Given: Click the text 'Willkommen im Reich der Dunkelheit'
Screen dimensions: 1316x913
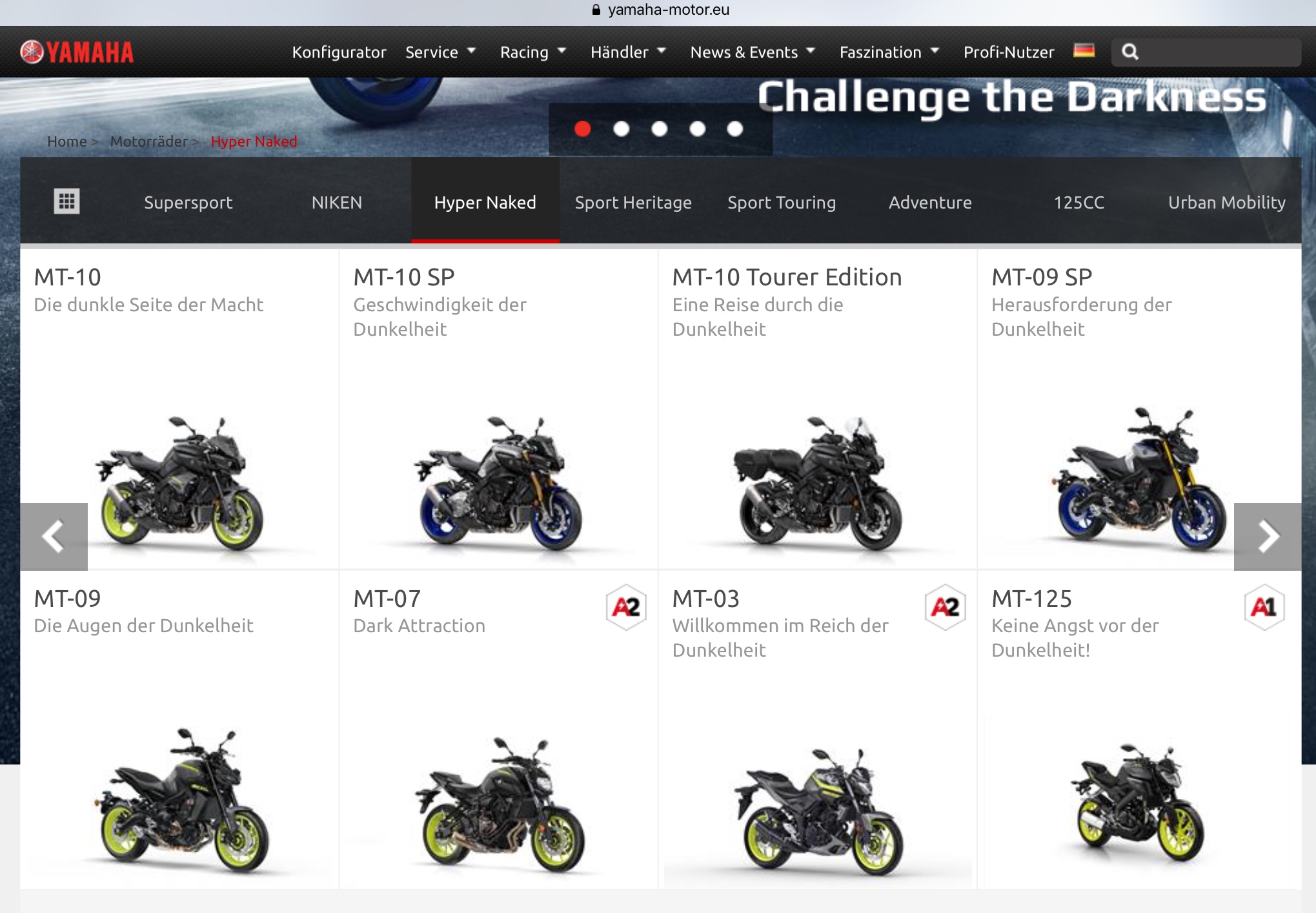Looking at the screenshot, I should click(x=780, y=638).
